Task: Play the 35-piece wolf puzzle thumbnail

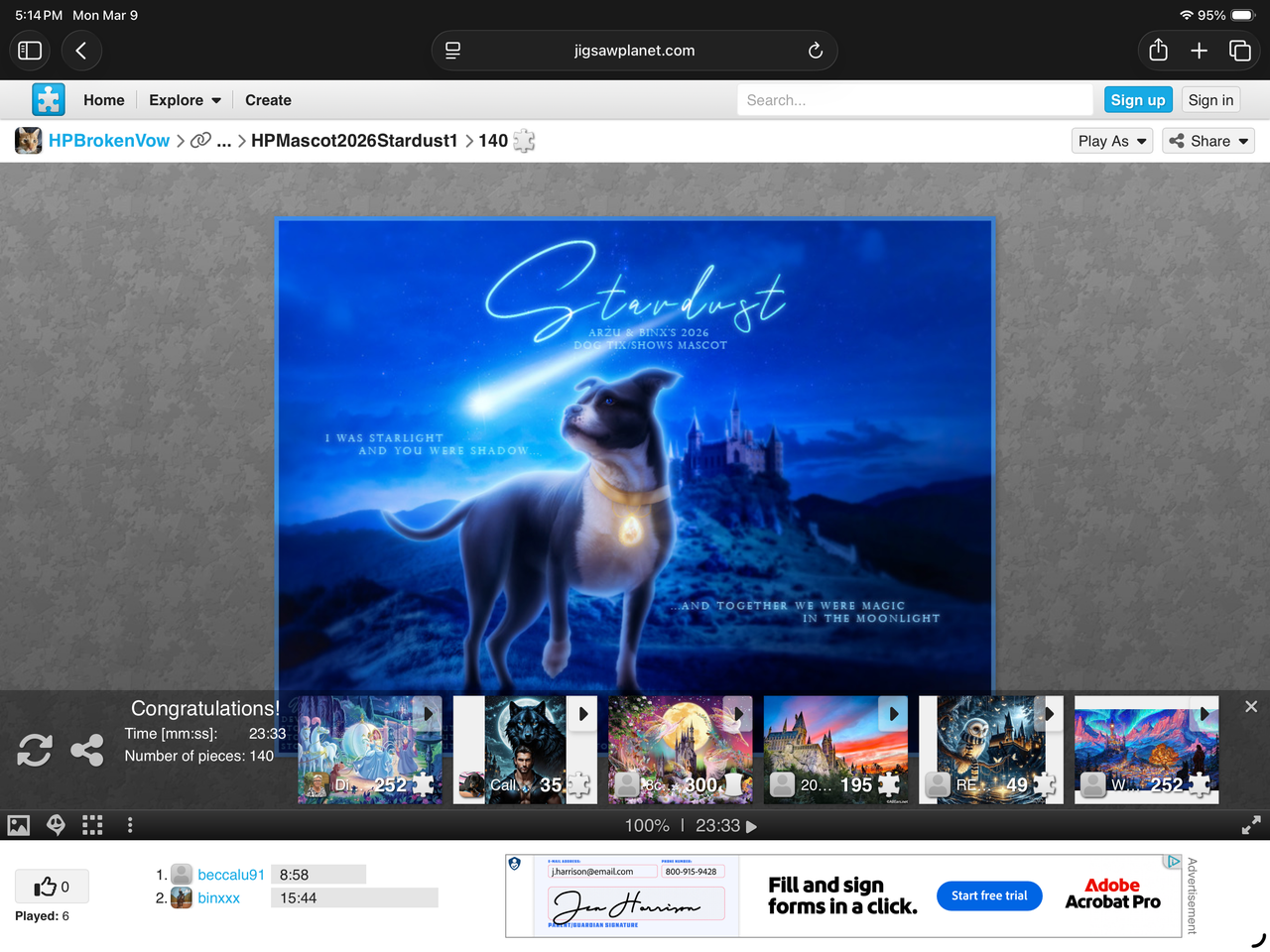Action: [525, 750]
